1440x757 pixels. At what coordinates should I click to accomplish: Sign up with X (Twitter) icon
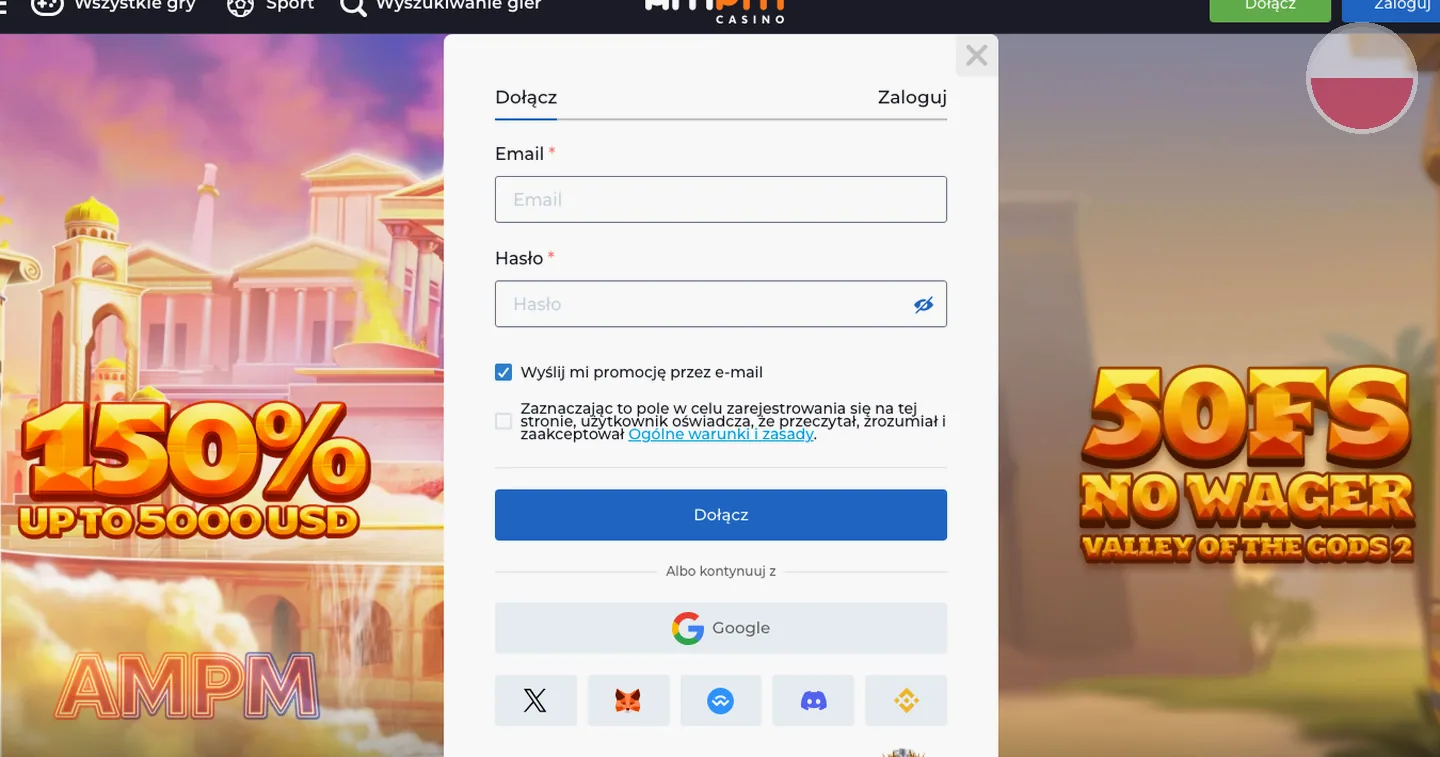(x=535, y=700)
